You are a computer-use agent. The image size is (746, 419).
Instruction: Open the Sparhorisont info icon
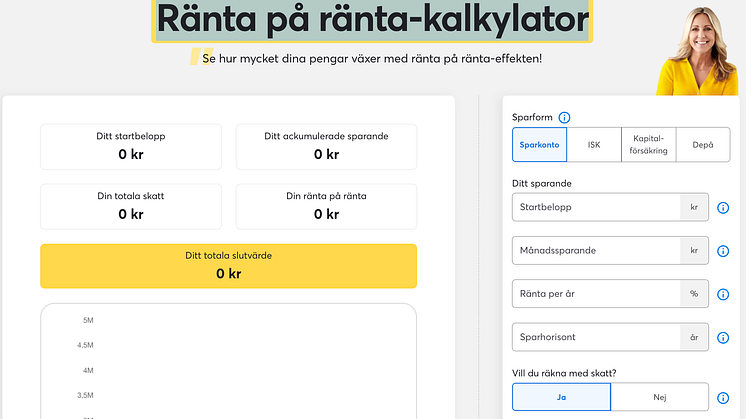tap(723, 338)
